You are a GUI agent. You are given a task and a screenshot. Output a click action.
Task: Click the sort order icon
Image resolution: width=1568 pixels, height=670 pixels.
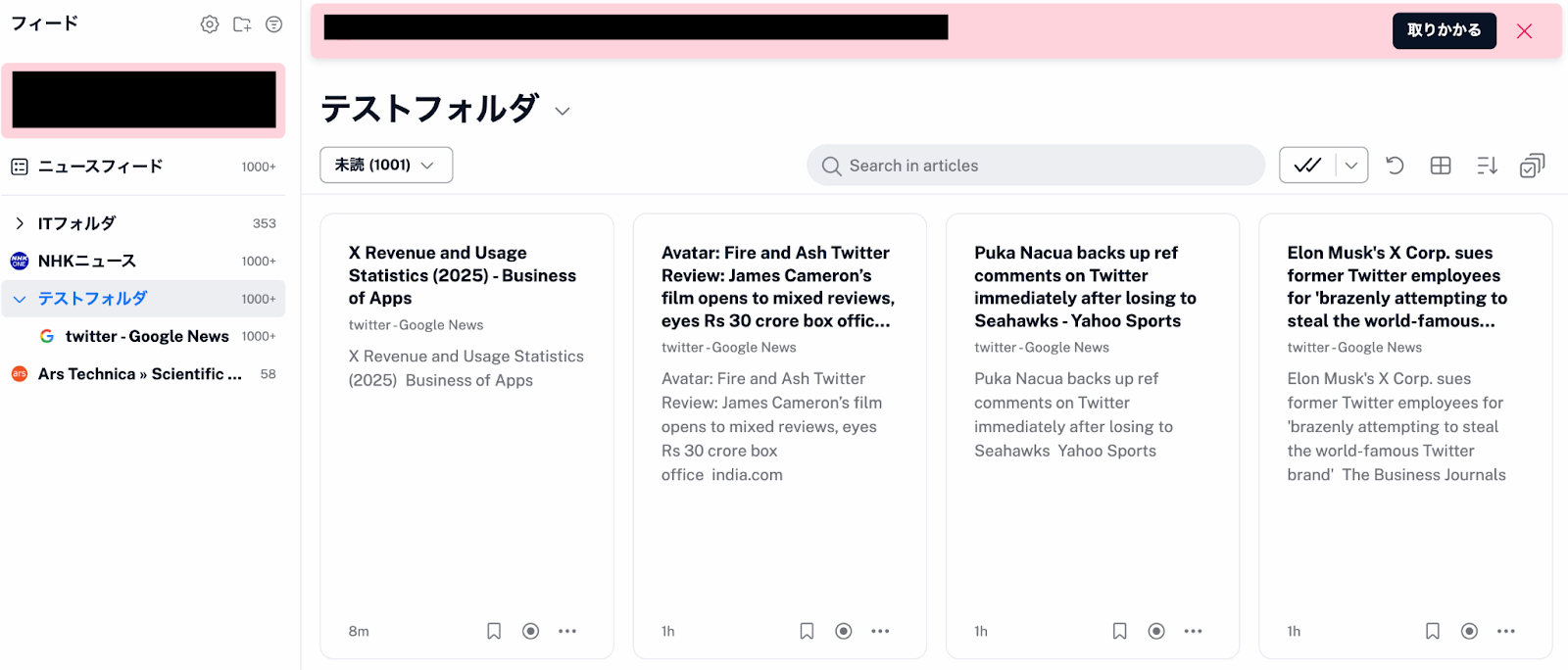tap(1487, 166)
